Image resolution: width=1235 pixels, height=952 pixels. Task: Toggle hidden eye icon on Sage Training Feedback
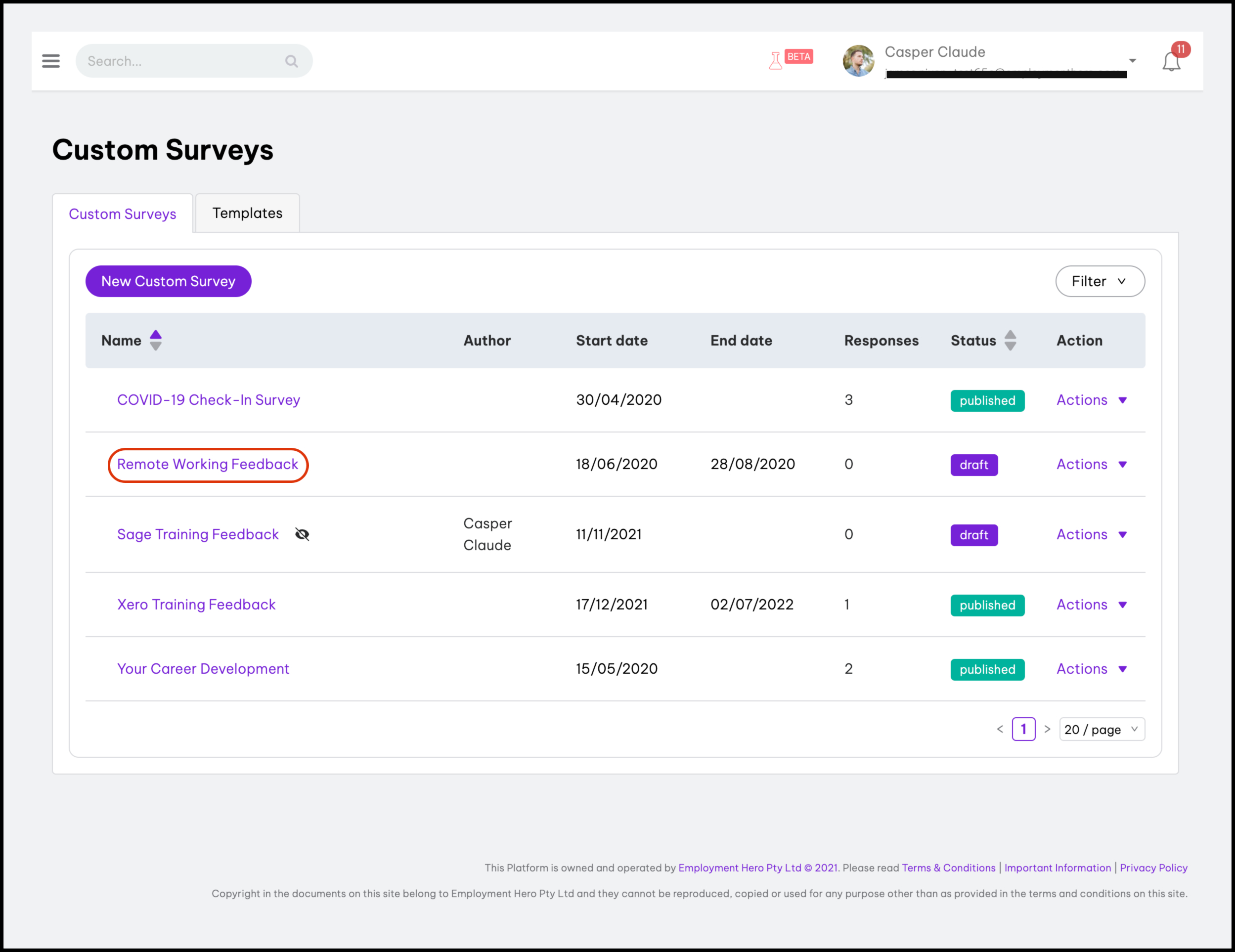pos(302,534)
